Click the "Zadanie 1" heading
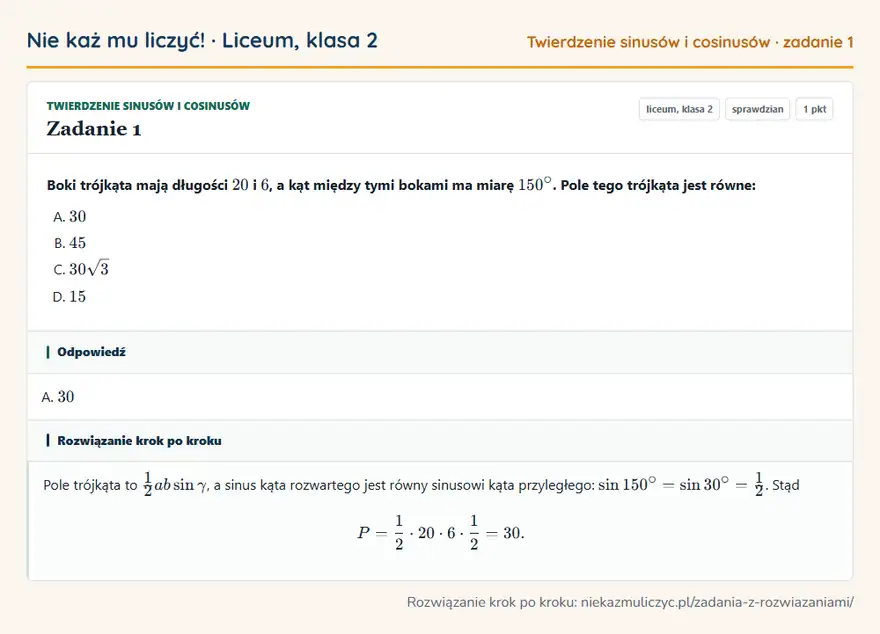The height and width of the screenshot is (634, 880). click(94, 129)
